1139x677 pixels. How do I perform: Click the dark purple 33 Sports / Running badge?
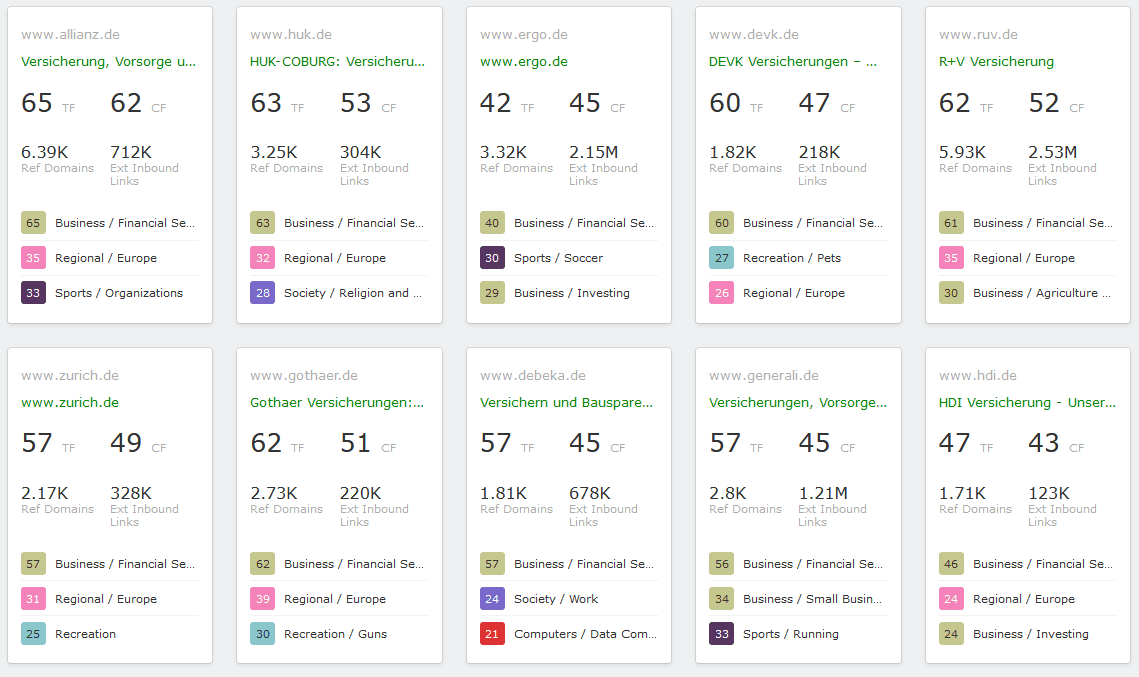pyautogui.click(x=721, y=633)
